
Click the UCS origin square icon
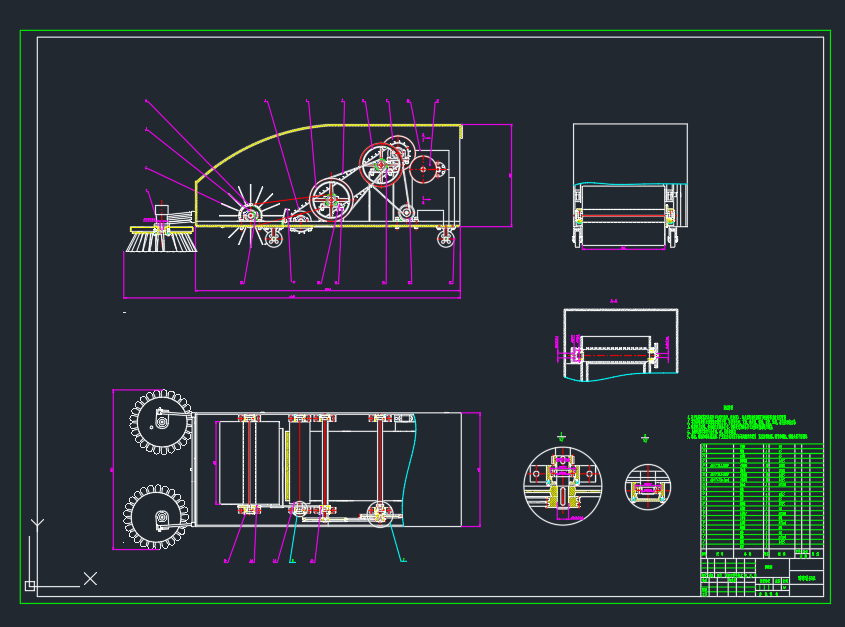point(30,586)
